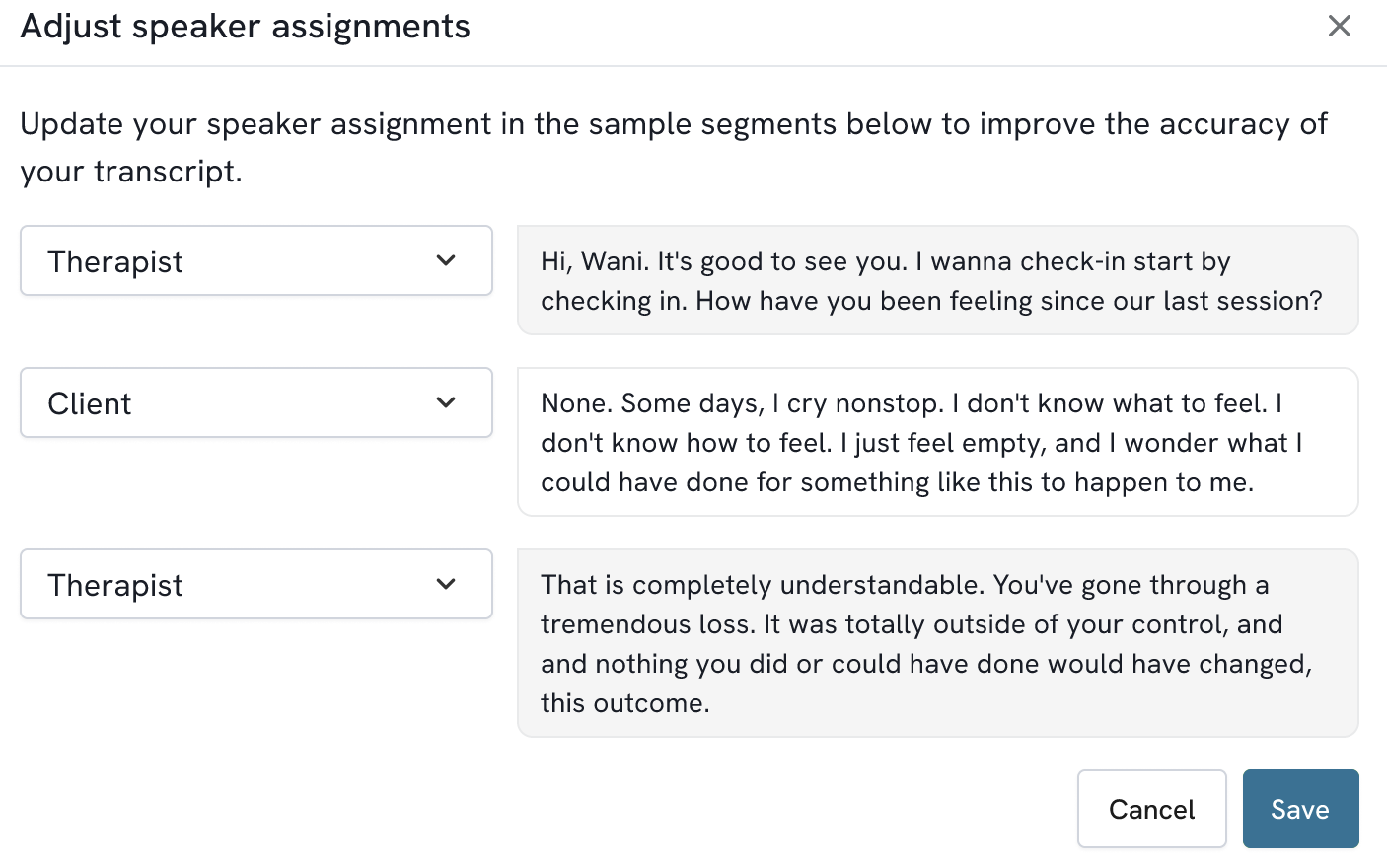Image resolution: width=1387 pixels, height=868 pixels.
Task: Expand the Client speaker dropdown
Action: (255, 402)
